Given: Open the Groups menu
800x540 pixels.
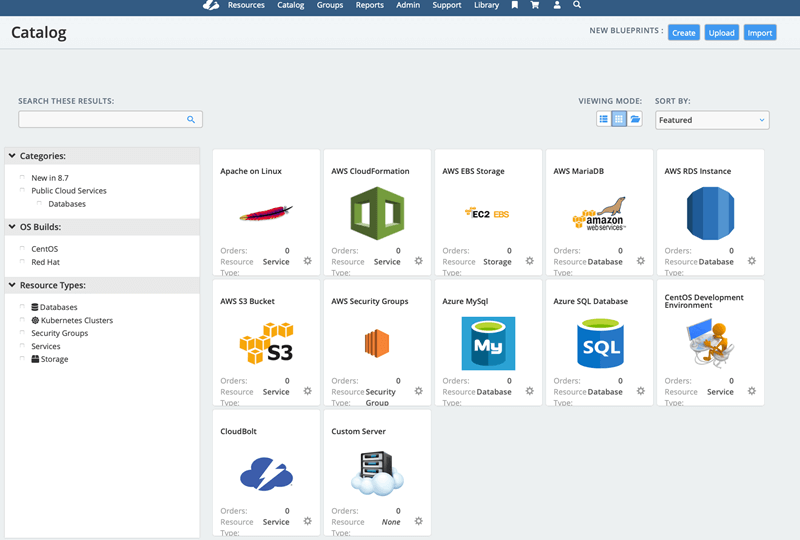Looking at the screenshot, I should click(x=330, y=5).
